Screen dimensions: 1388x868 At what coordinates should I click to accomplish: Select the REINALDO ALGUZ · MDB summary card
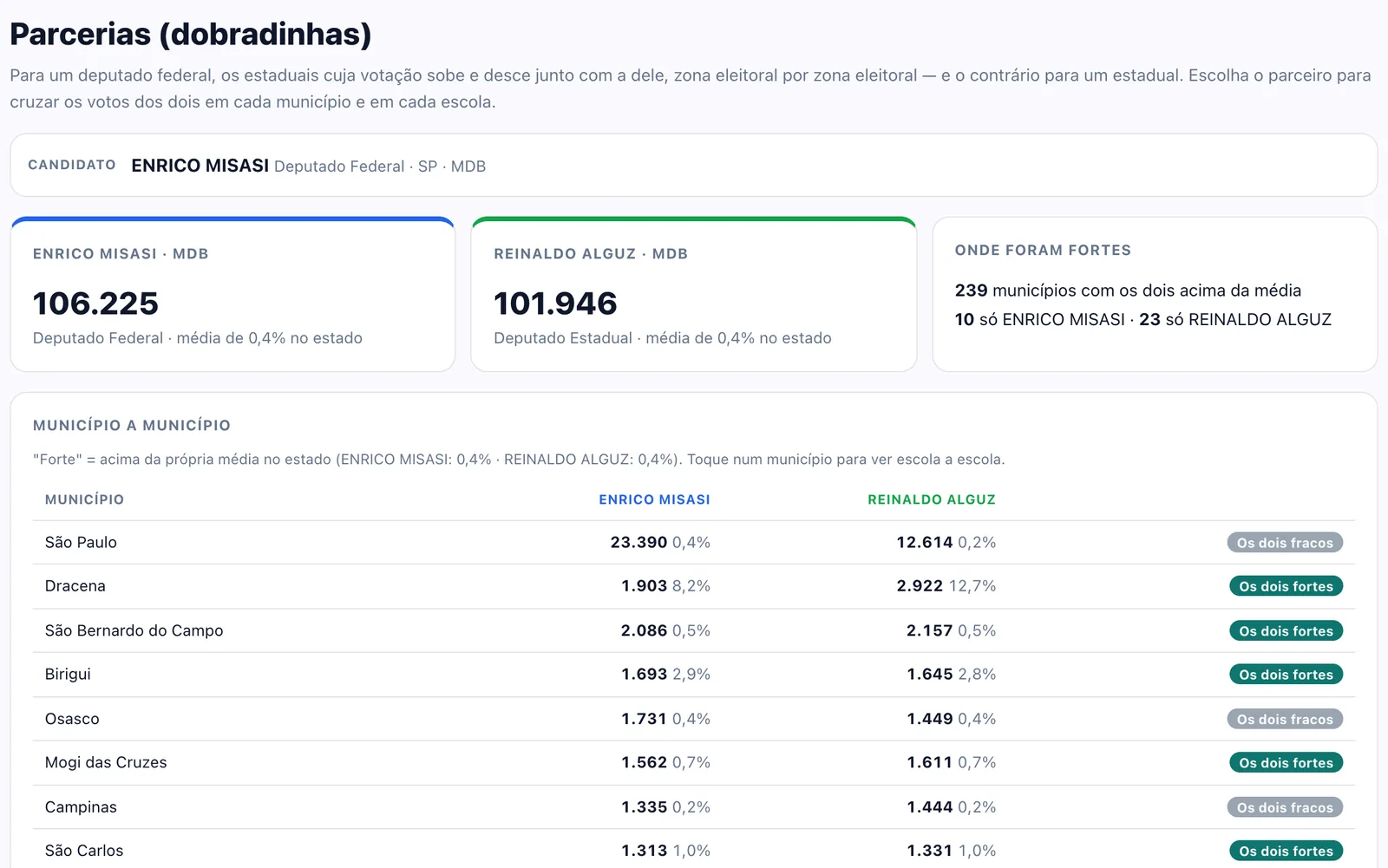tap(693, 295)
